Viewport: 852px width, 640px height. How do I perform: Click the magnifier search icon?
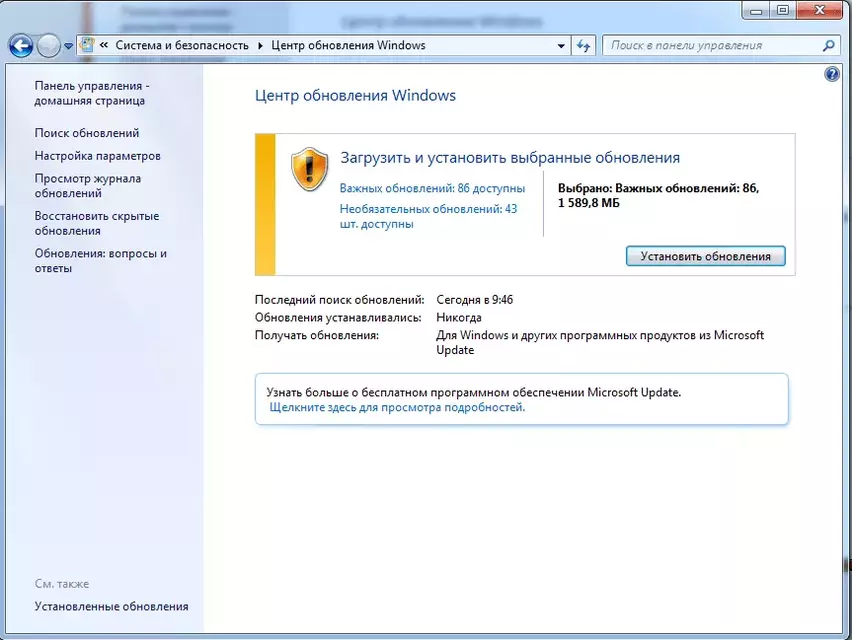pos(829,46)
